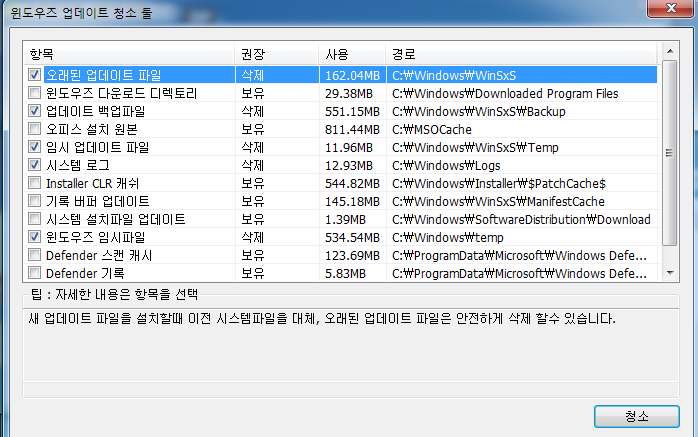698x437 pixels.
Task: Select the Defender 기록 item
Action: [x=85, y=273]
